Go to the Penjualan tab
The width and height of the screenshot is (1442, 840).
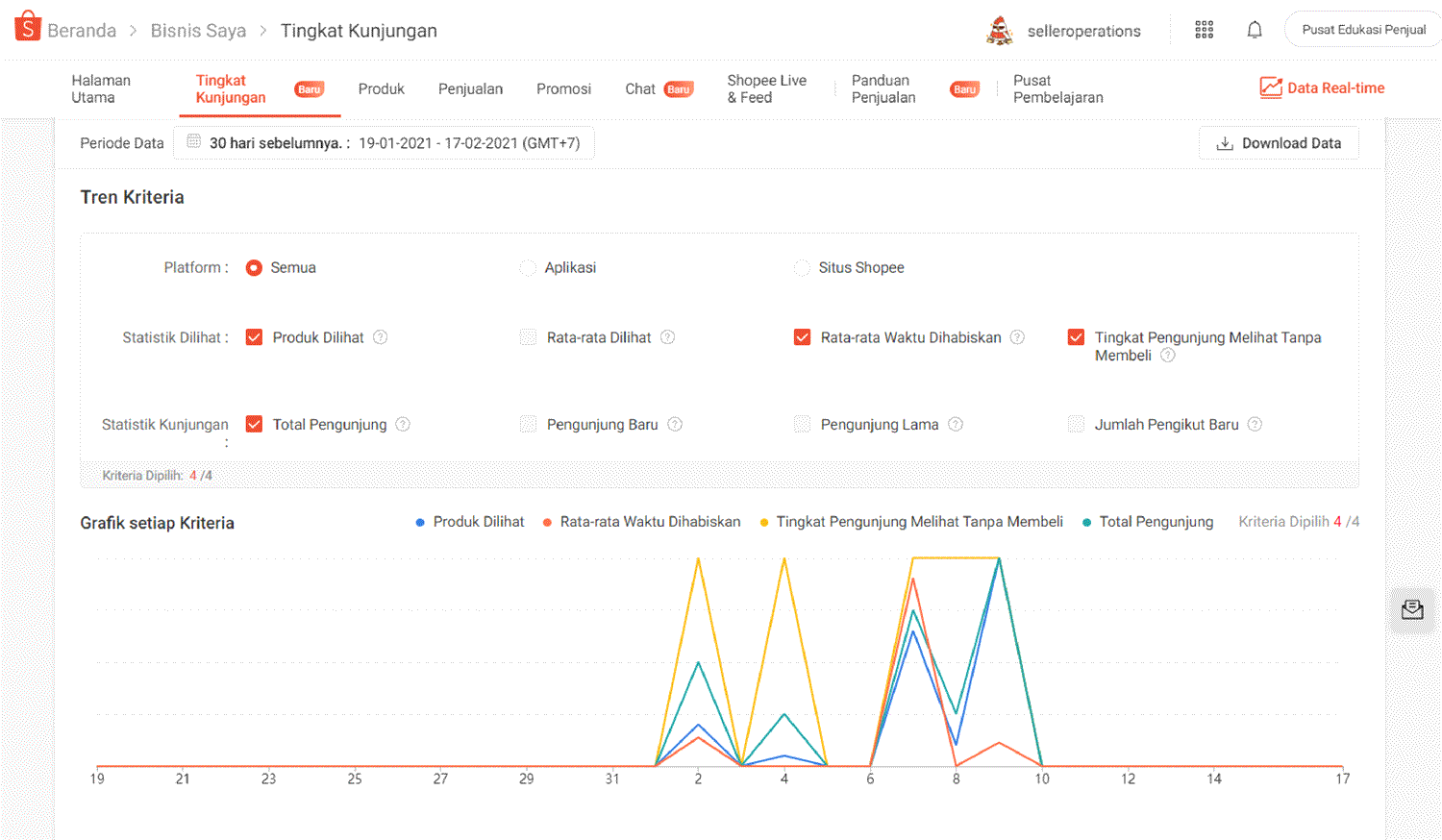[x=470, y=89]
